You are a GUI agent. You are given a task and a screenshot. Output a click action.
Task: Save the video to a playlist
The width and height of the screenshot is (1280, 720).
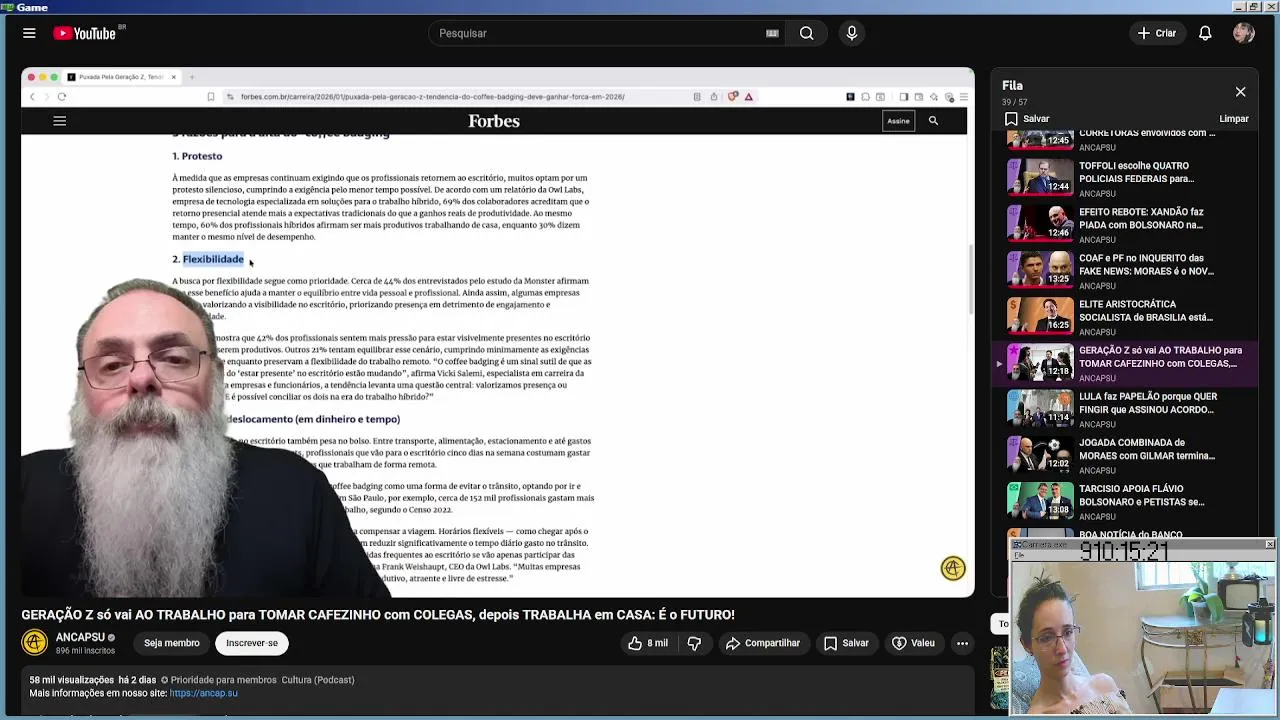(846, 643)
